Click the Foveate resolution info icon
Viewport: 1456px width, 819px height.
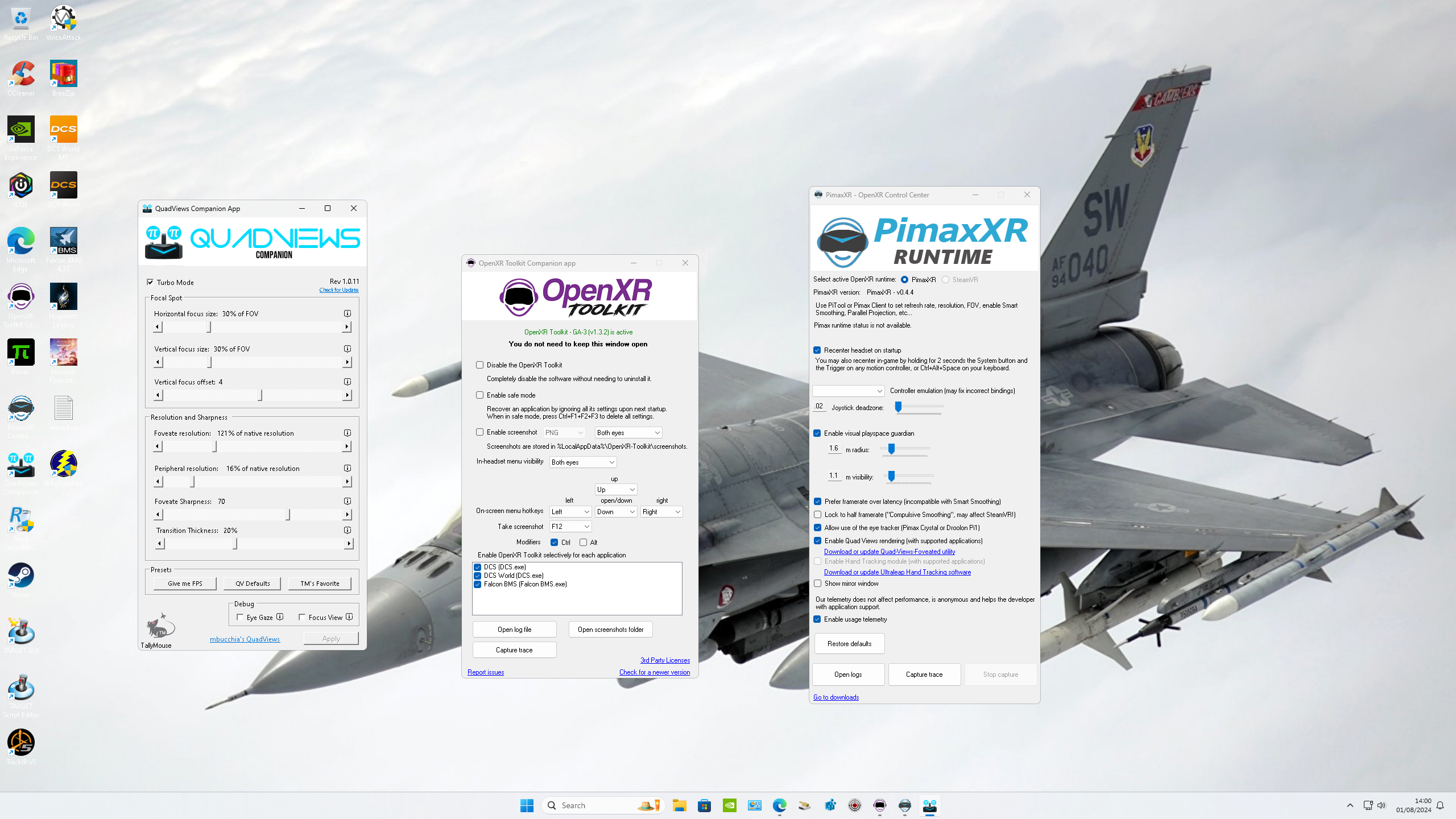[x=348, y=433]
